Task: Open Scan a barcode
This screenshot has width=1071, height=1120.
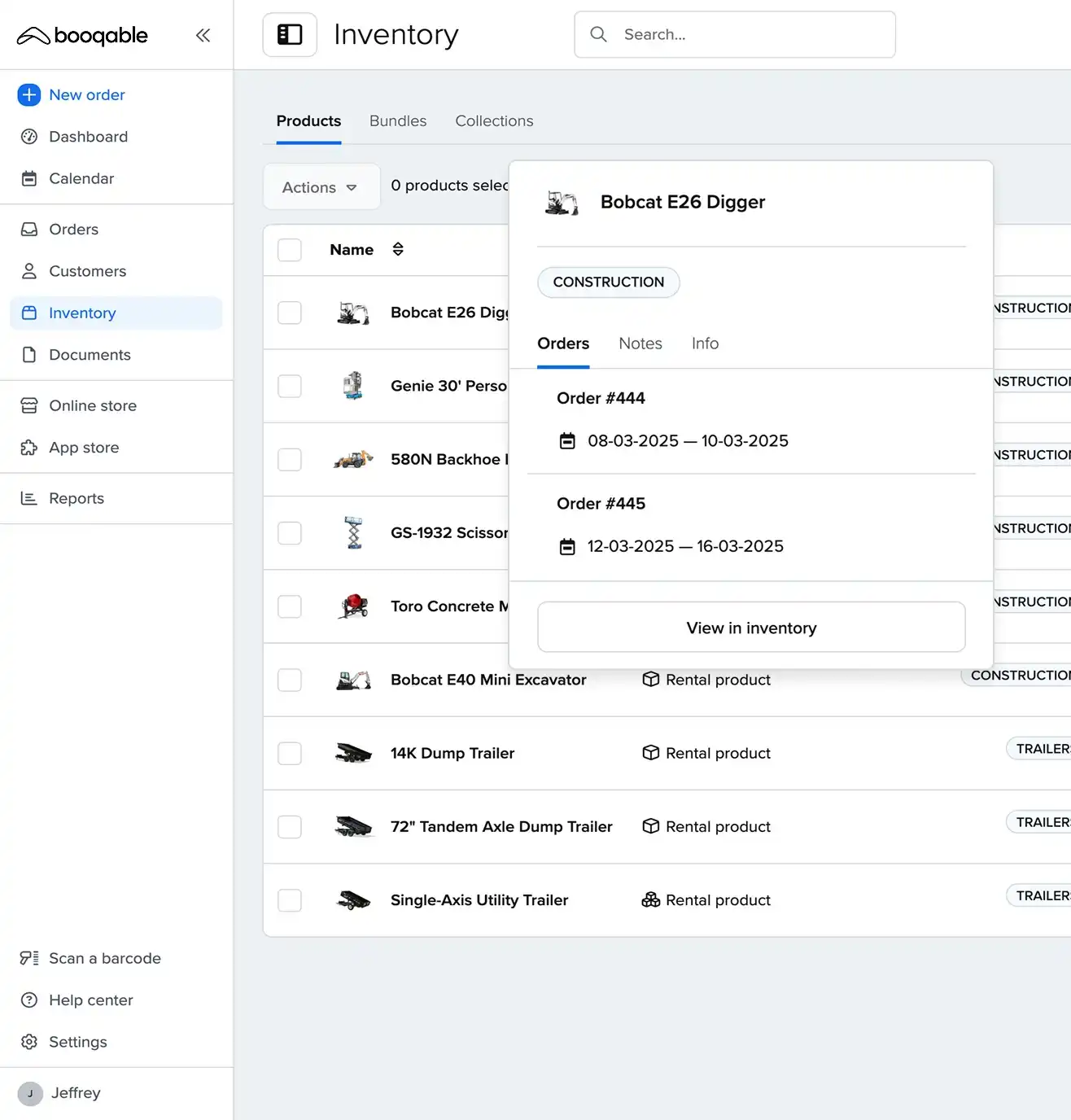Action: click(104, 958)
